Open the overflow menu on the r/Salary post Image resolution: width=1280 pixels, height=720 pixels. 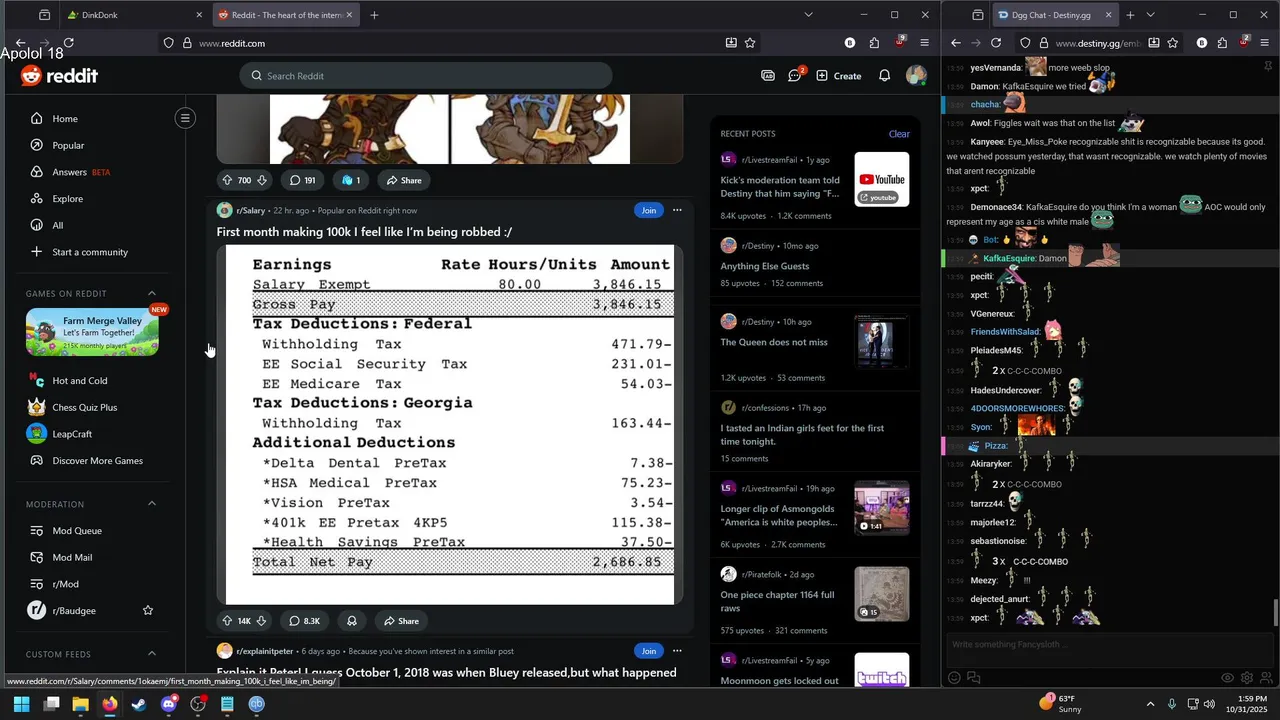pos(677,210)
